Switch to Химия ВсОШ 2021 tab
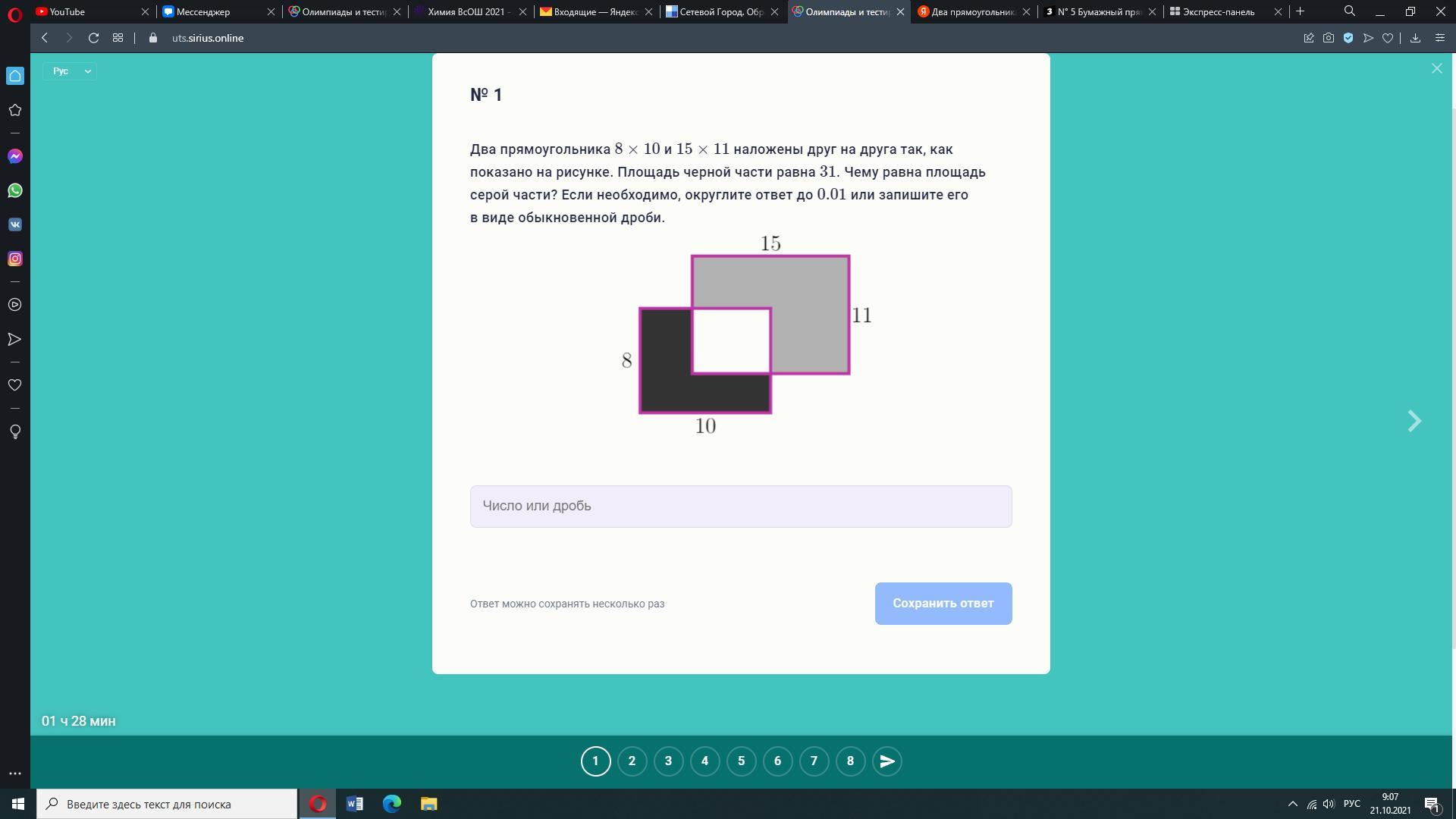1456x819 pixels. 468,11
